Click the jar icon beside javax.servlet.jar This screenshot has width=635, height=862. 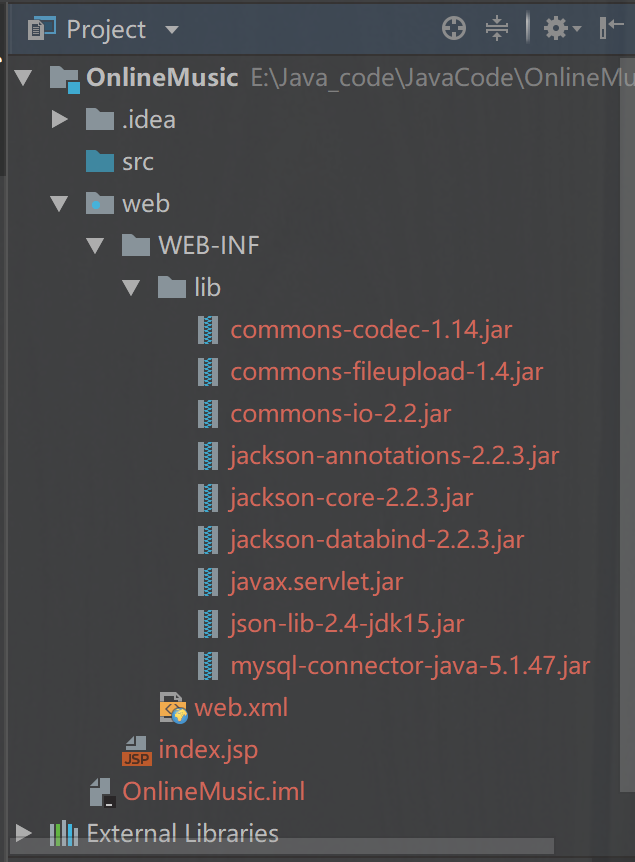click(x=207, y=582)
